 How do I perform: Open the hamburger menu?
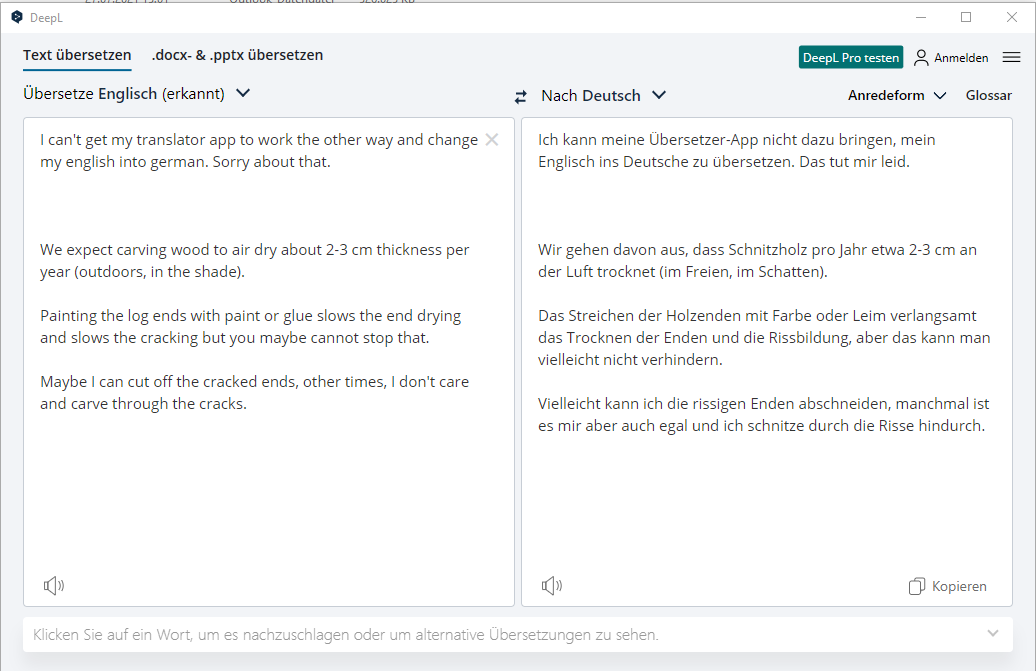(1011, 57)
